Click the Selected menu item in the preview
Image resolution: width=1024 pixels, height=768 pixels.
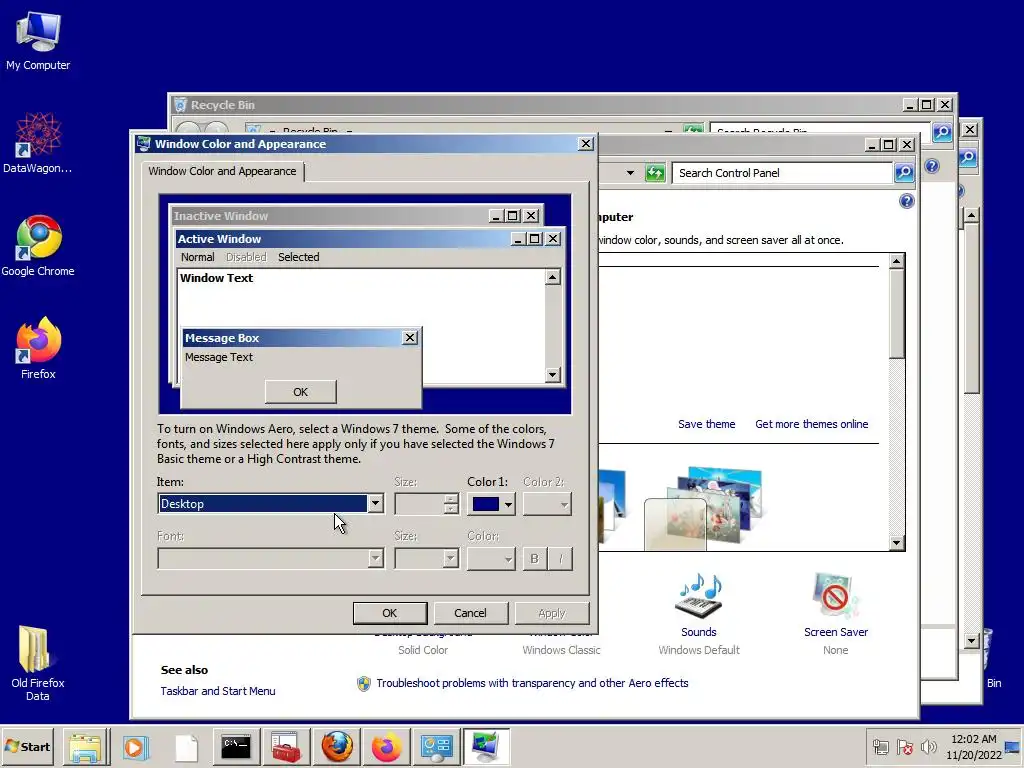coord(298,257)
